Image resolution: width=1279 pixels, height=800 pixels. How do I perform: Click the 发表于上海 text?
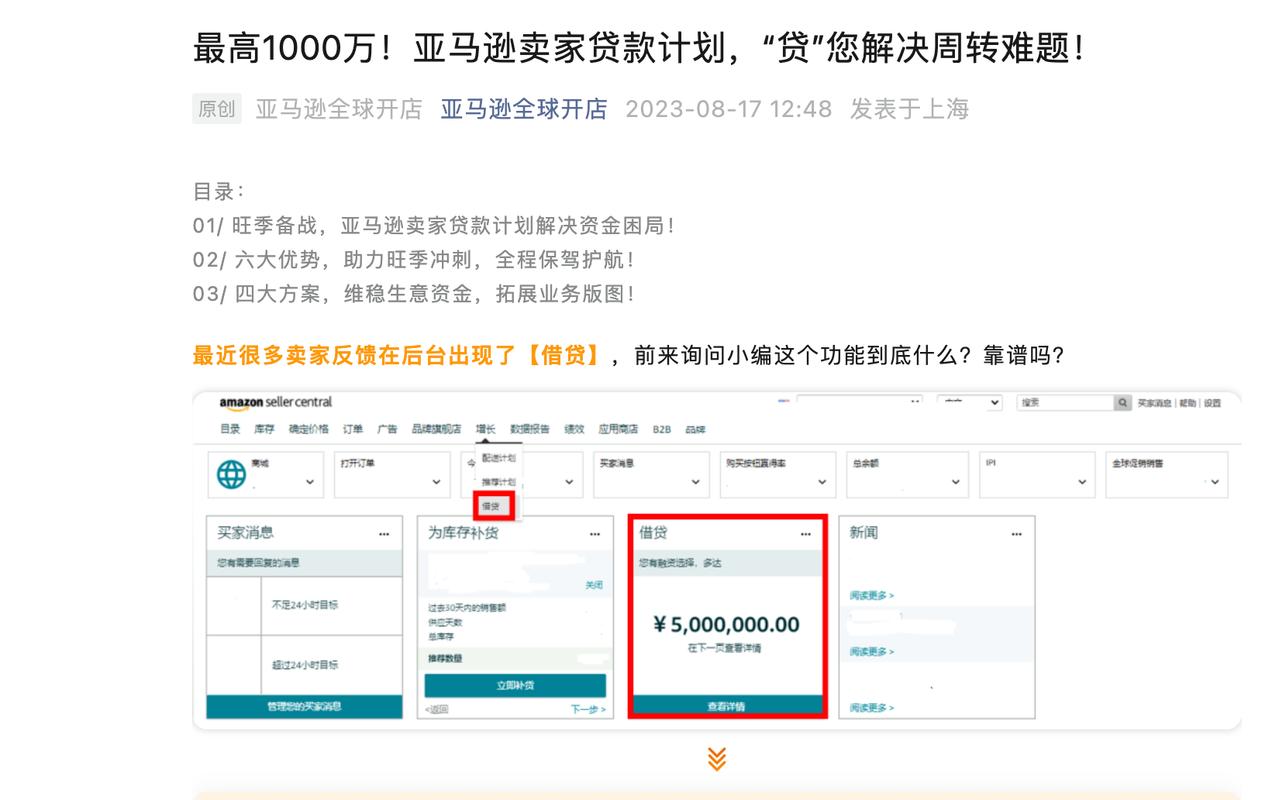[x=909, y=109]
